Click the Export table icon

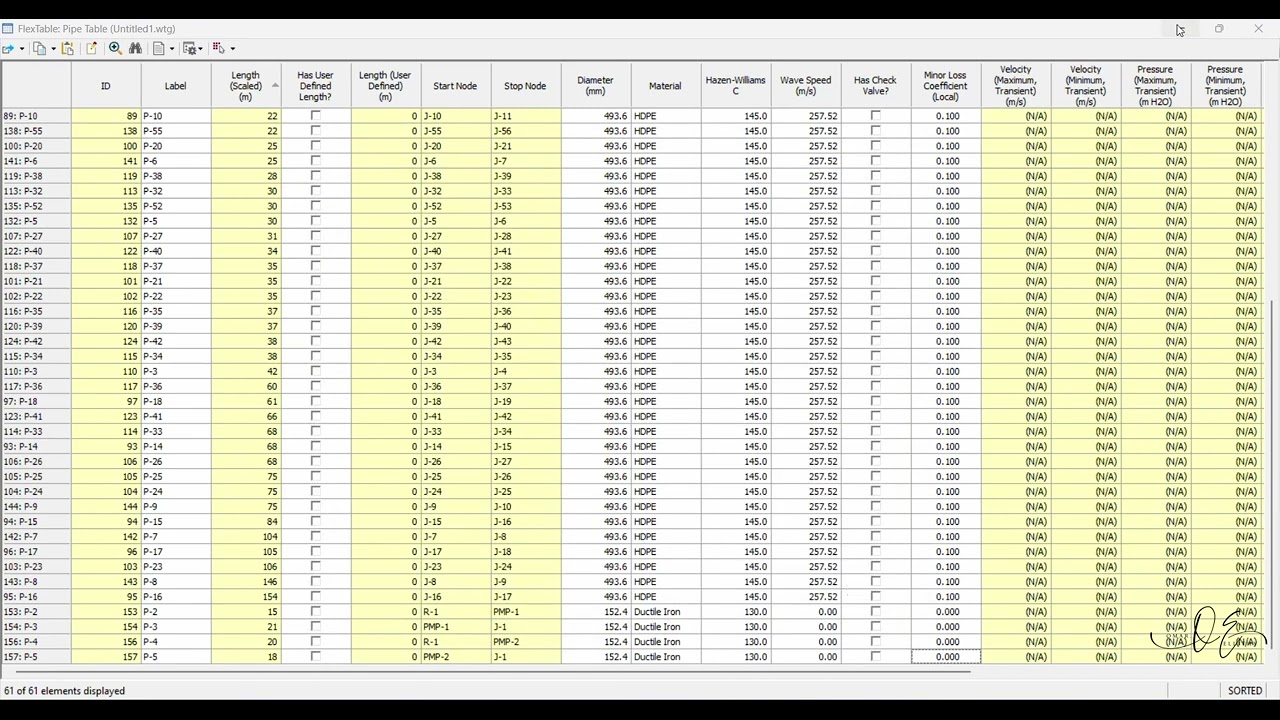8,48
